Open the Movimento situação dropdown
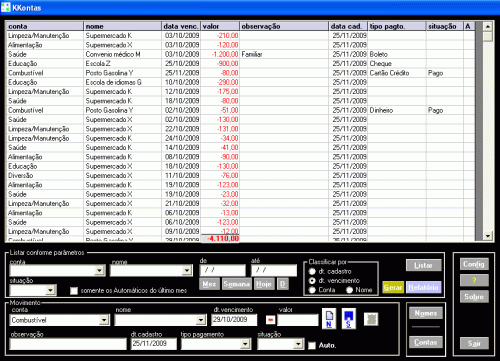 coord(298,344)
